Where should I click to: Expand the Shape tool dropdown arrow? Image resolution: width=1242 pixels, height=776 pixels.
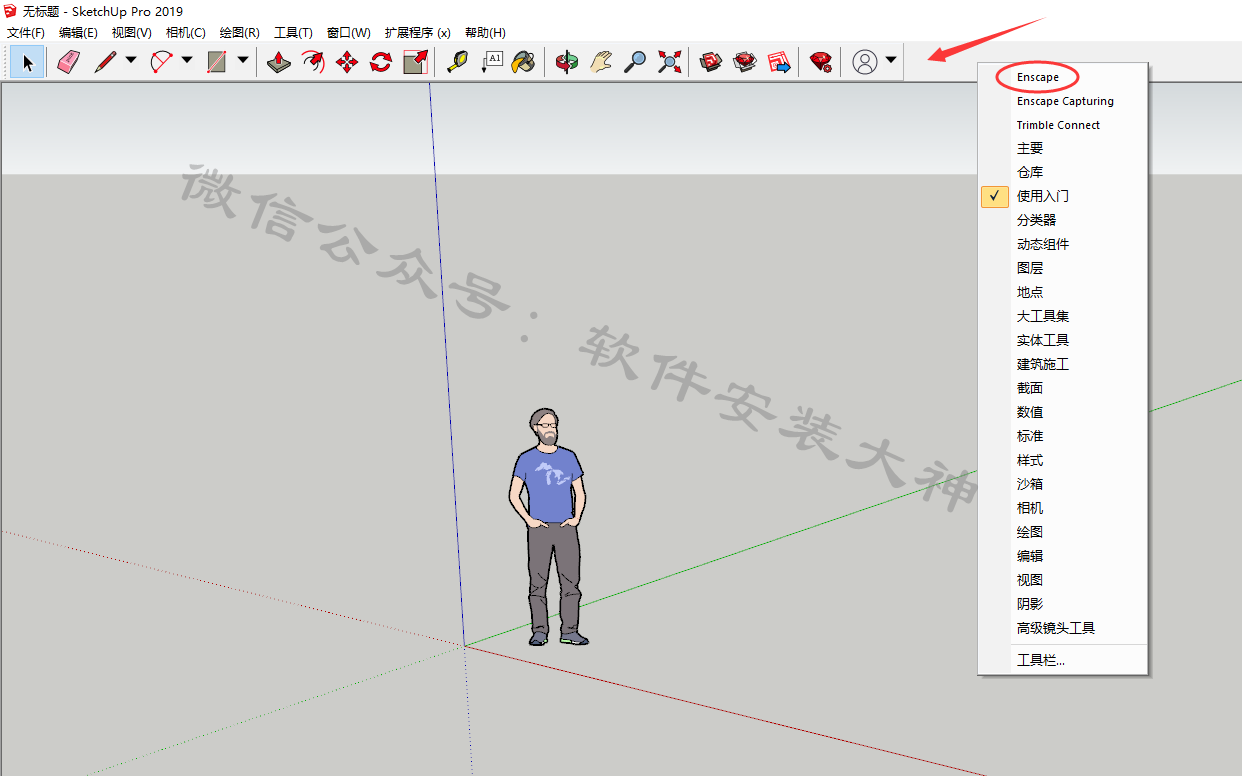243,61
